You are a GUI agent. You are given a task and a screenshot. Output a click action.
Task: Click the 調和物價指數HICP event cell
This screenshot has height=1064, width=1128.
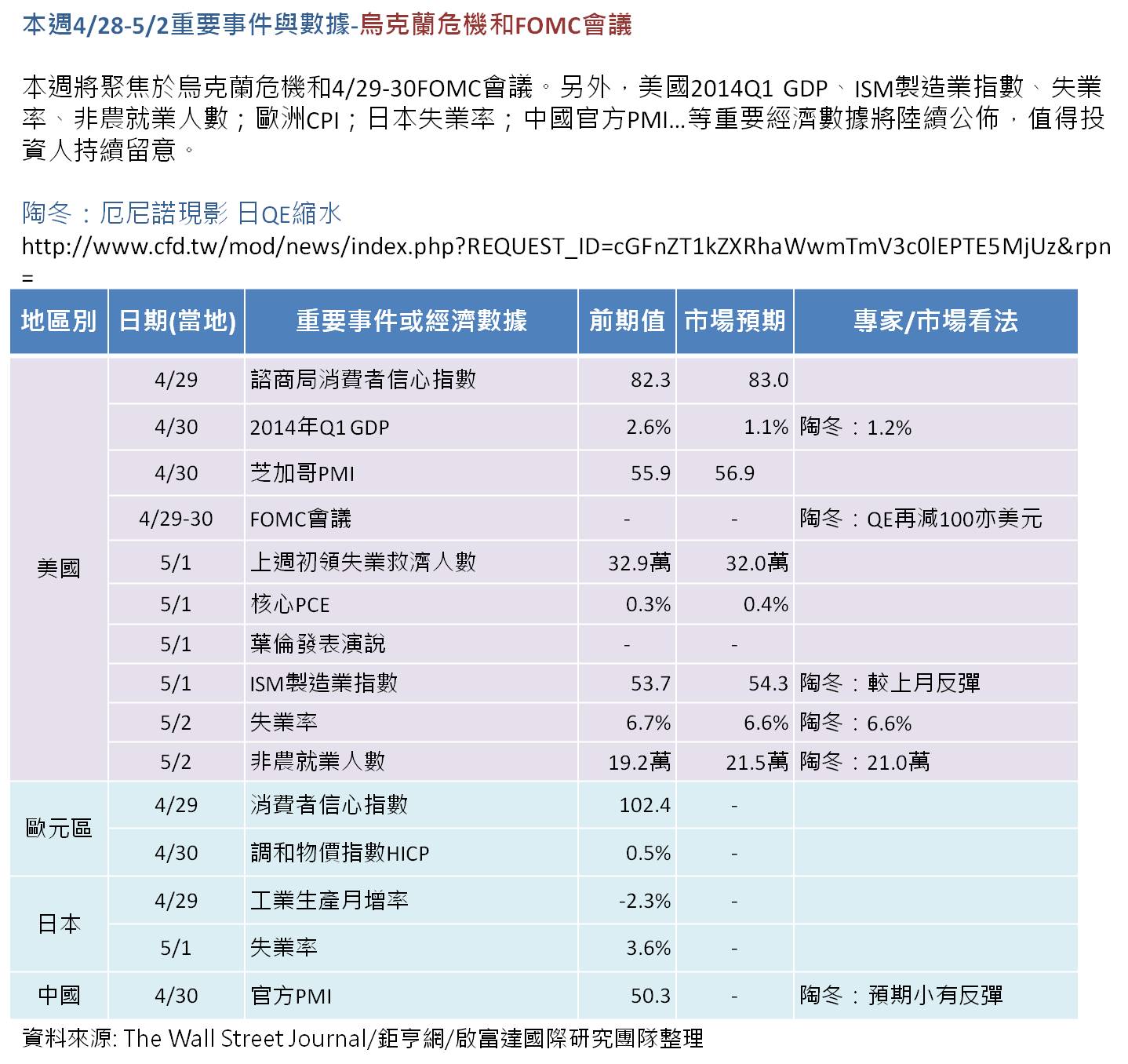pos(411,853)
